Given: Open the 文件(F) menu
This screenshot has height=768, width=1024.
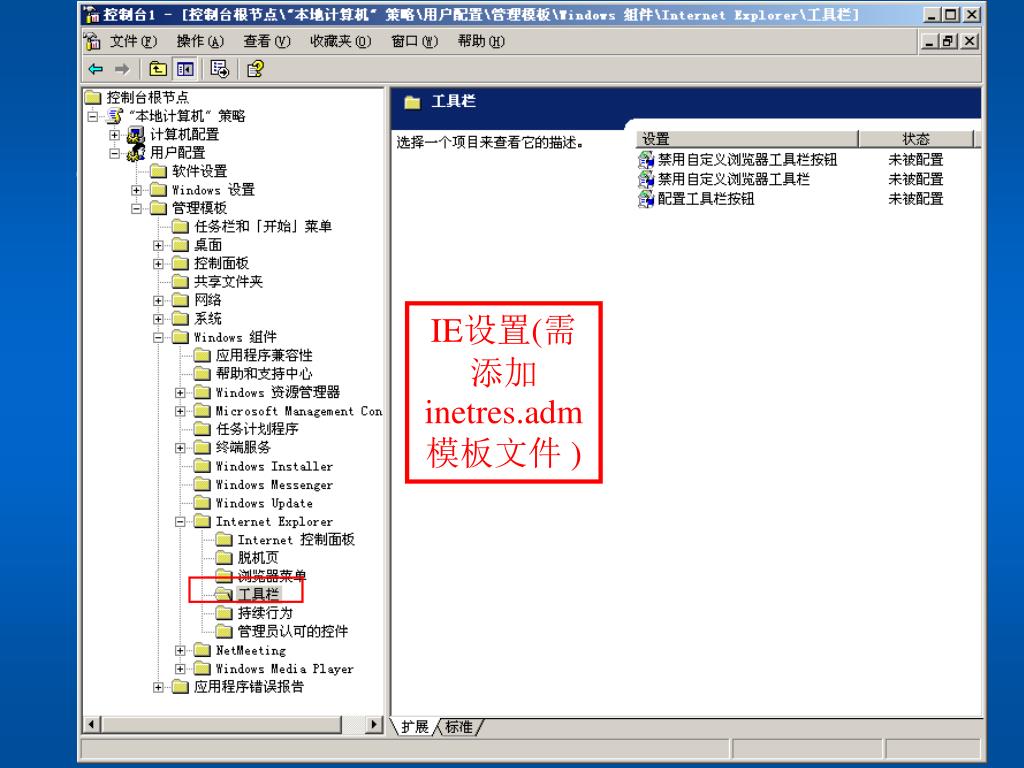Looking at the screenshot, I should tap(133, 41).
